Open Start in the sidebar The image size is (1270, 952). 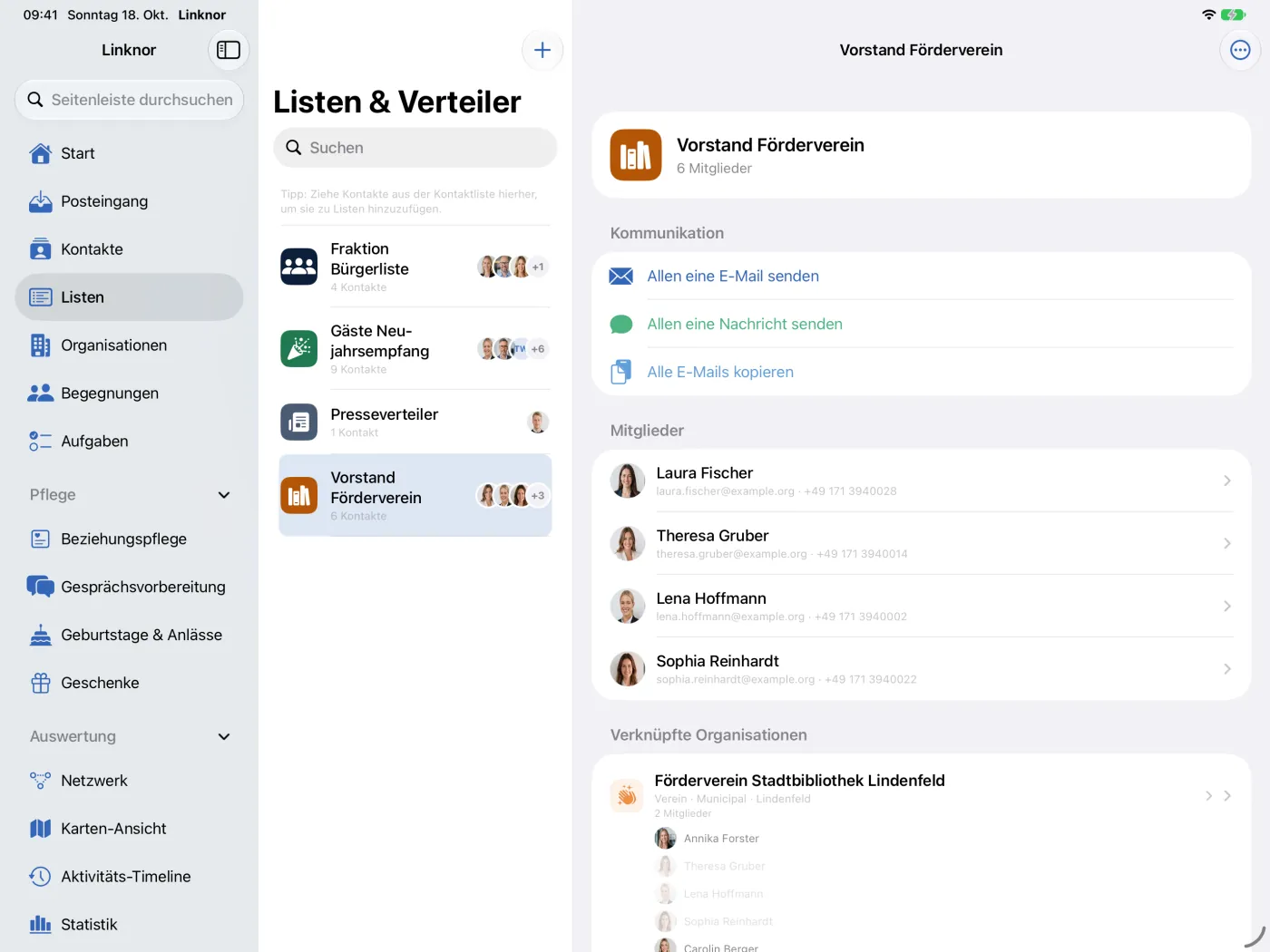point(129,153)
